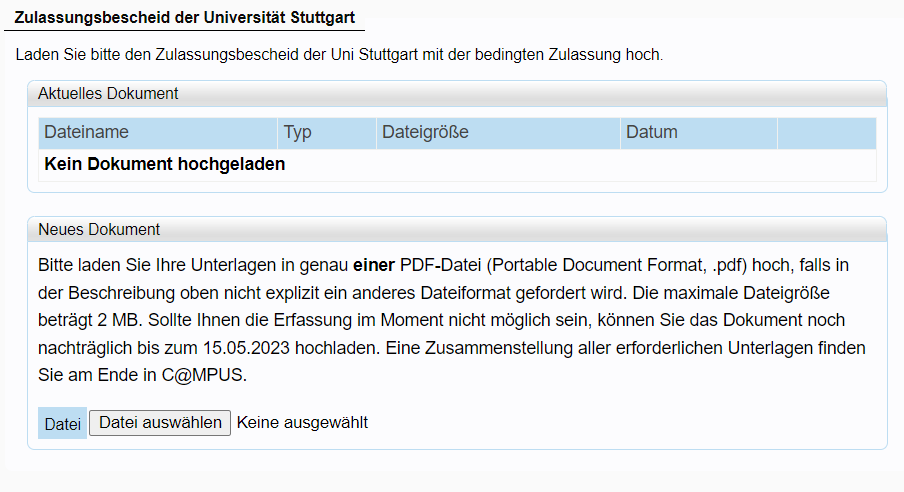This screenshot has width=904, height=492.
Task: Click 'Kein Dokument hochgeladen' table row
Action: [457, 165]
